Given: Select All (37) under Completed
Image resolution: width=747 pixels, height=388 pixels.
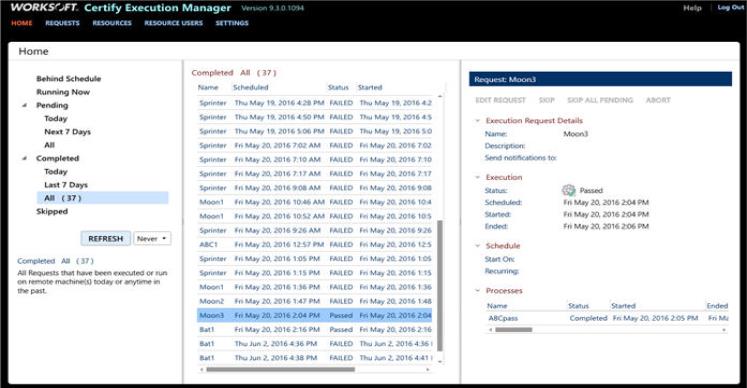Looking at the screenshot, I should click(x=102, y=198).
